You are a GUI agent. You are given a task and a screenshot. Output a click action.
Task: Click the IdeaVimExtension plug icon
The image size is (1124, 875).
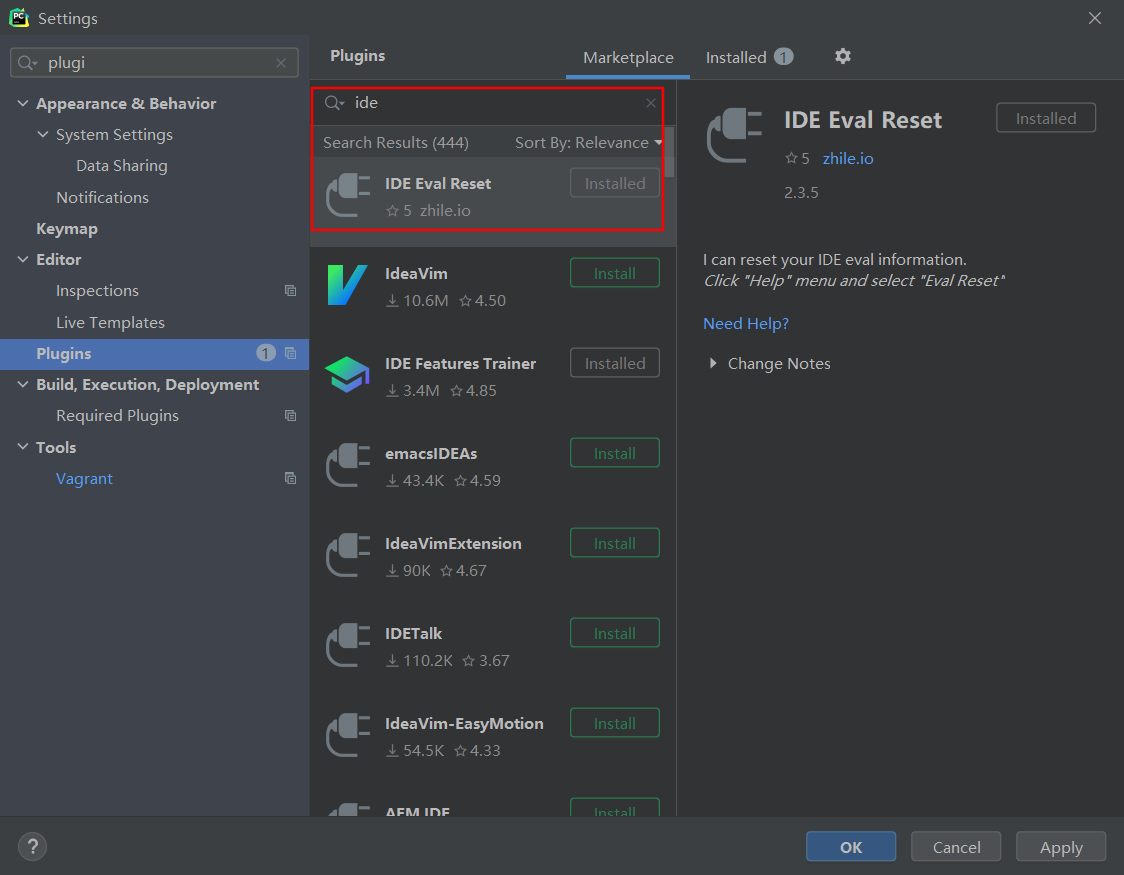tap(348, 555)
